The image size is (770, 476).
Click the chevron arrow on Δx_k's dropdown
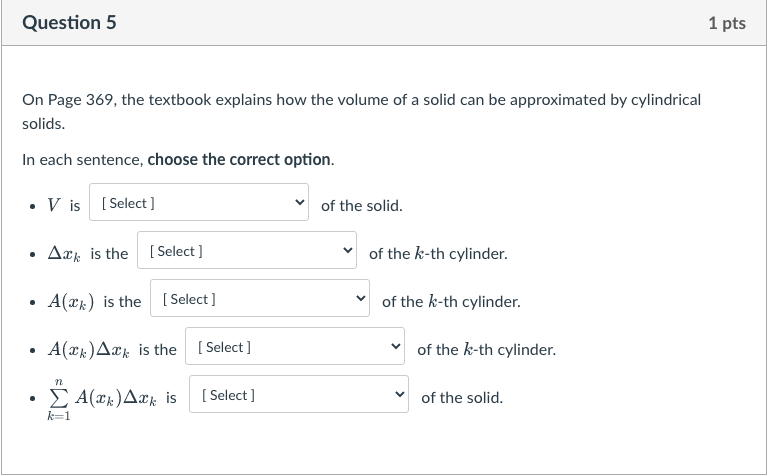347,252
